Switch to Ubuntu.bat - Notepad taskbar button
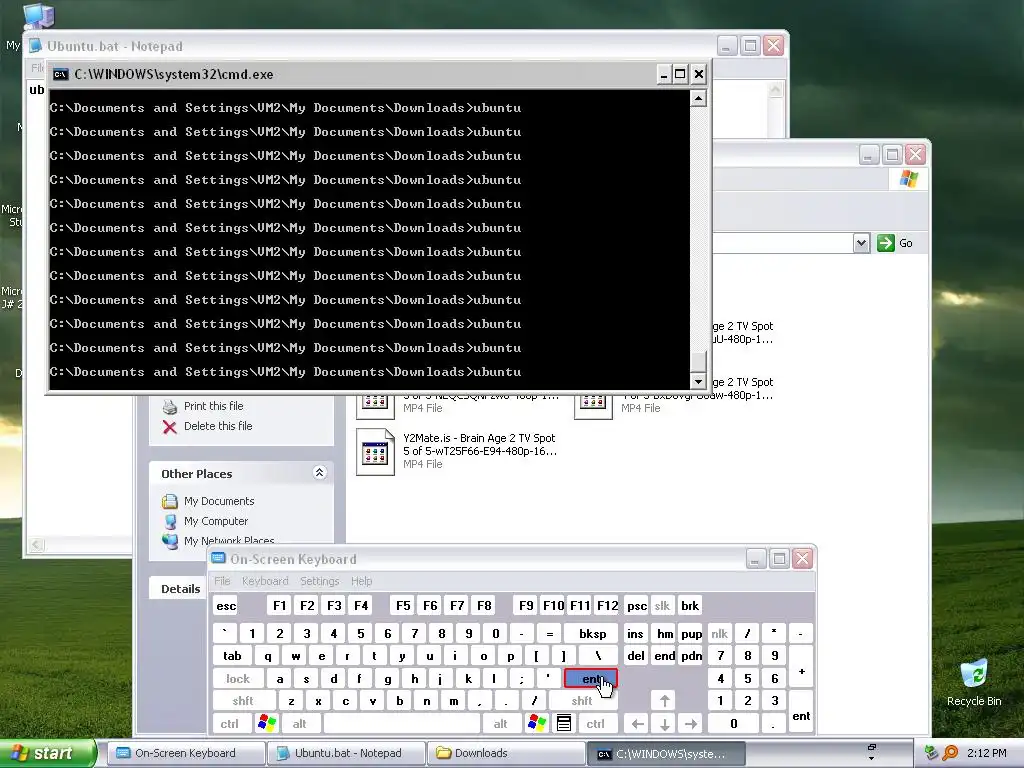 click(x=347, y=753)
